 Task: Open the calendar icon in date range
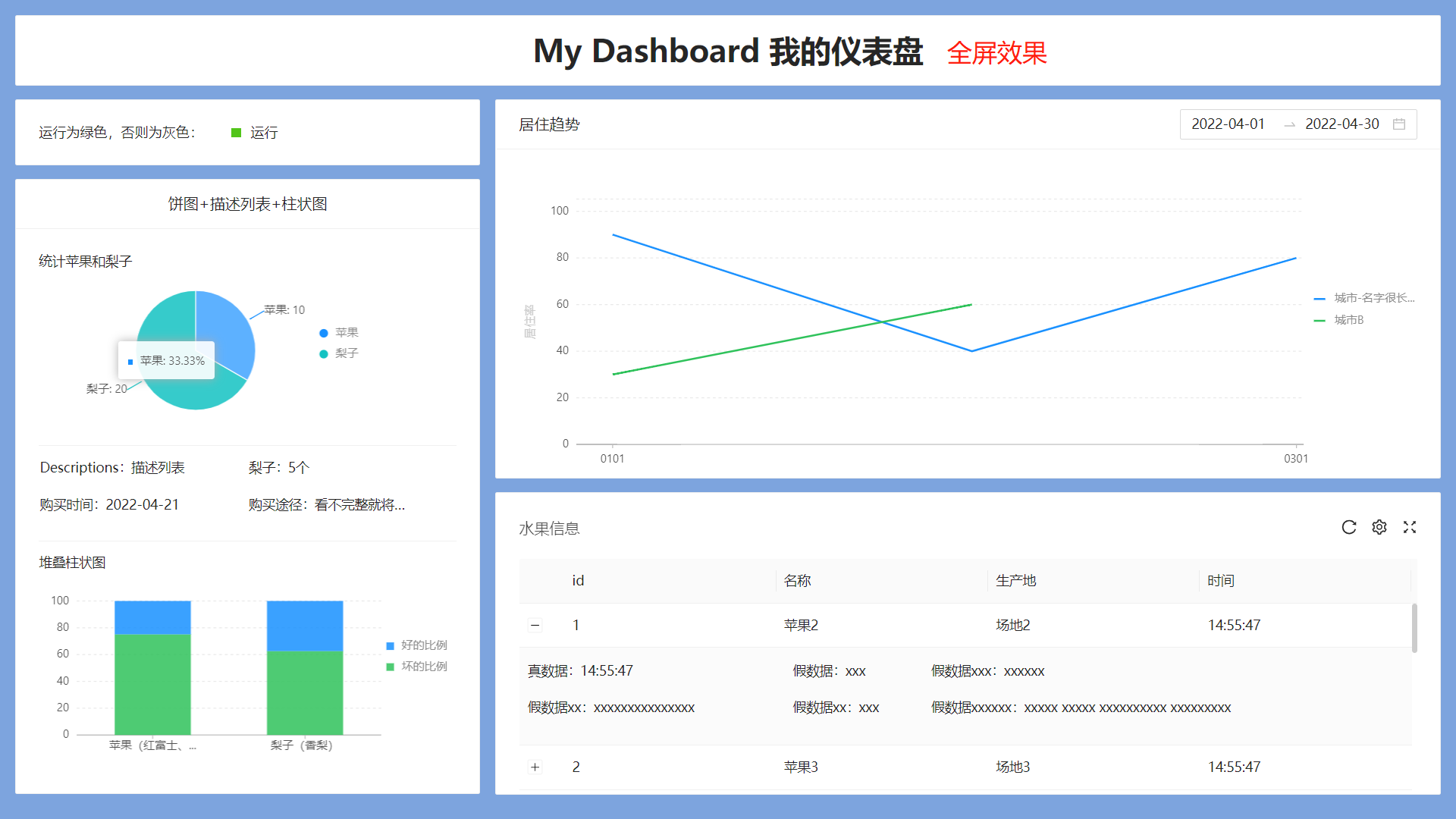pyautogui.click(x=1399, y=124)
